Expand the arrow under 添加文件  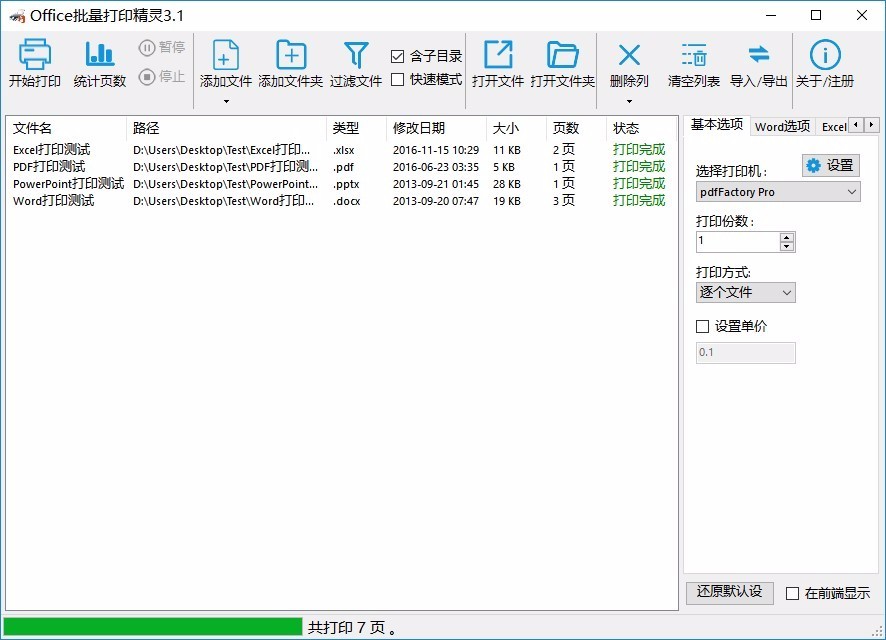[x=226, y=101]
